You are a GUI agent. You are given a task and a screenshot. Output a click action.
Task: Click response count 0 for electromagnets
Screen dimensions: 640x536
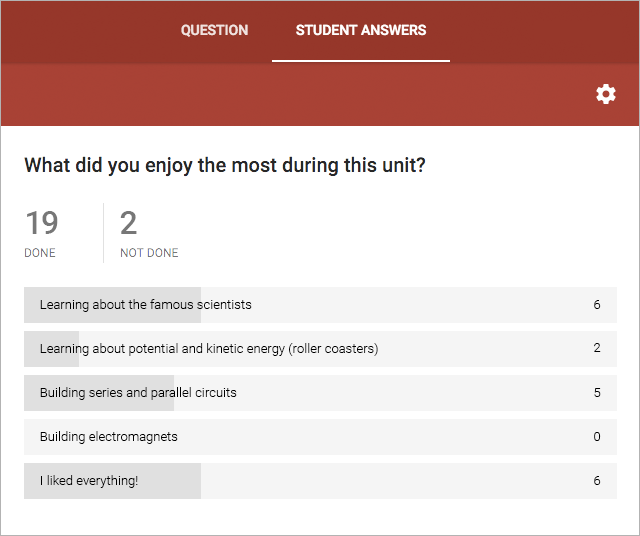click(597, 437)
